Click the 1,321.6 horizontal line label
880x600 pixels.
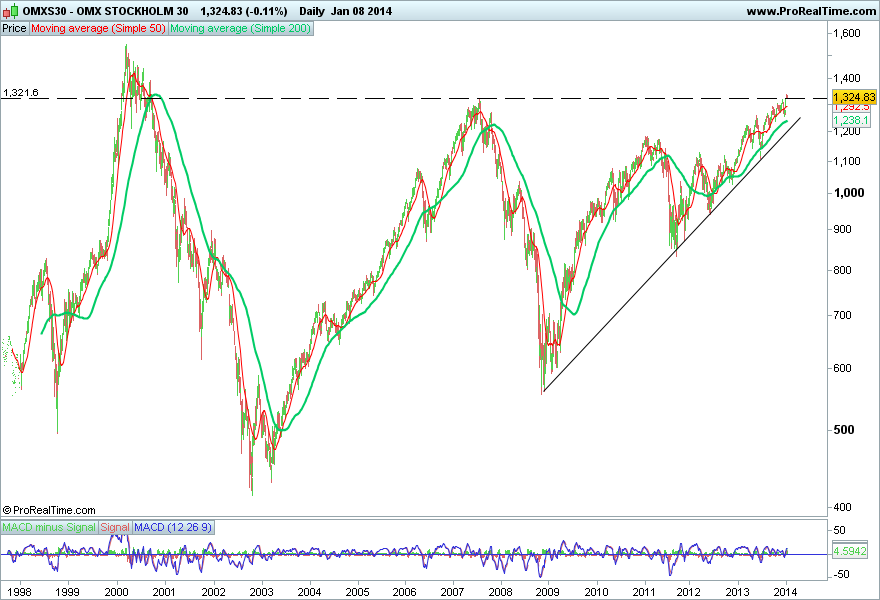coord(21,93)
